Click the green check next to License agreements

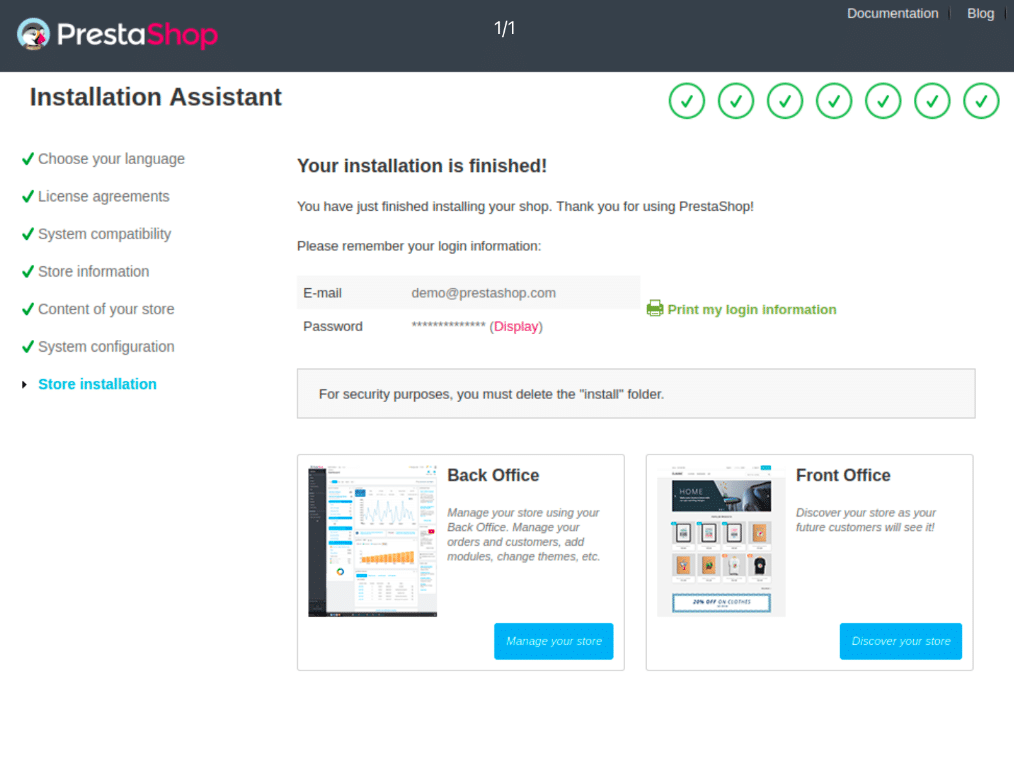click(x=28, y=196)
